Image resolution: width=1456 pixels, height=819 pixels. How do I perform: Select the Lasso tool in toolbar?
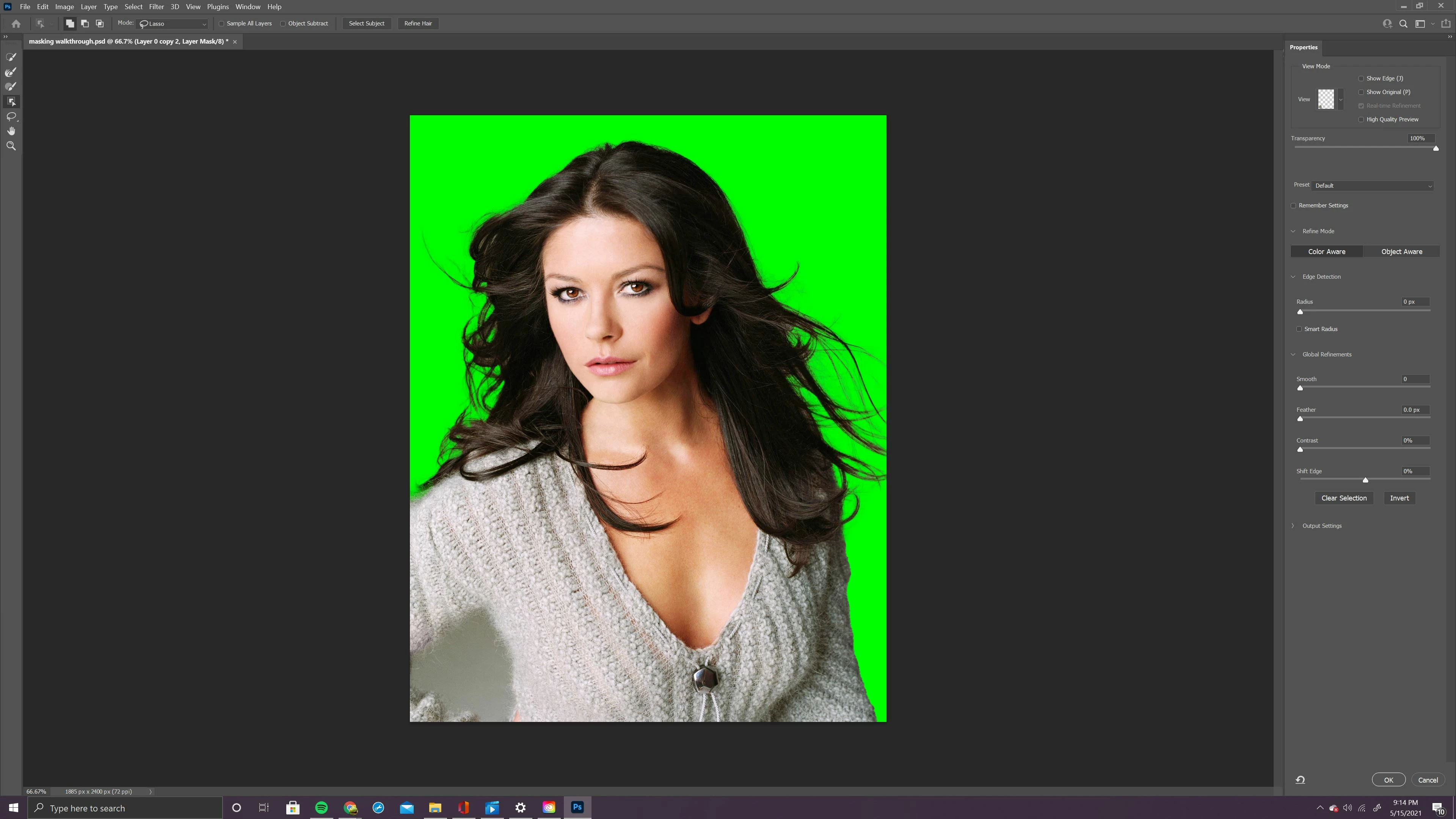pos(11,116)
